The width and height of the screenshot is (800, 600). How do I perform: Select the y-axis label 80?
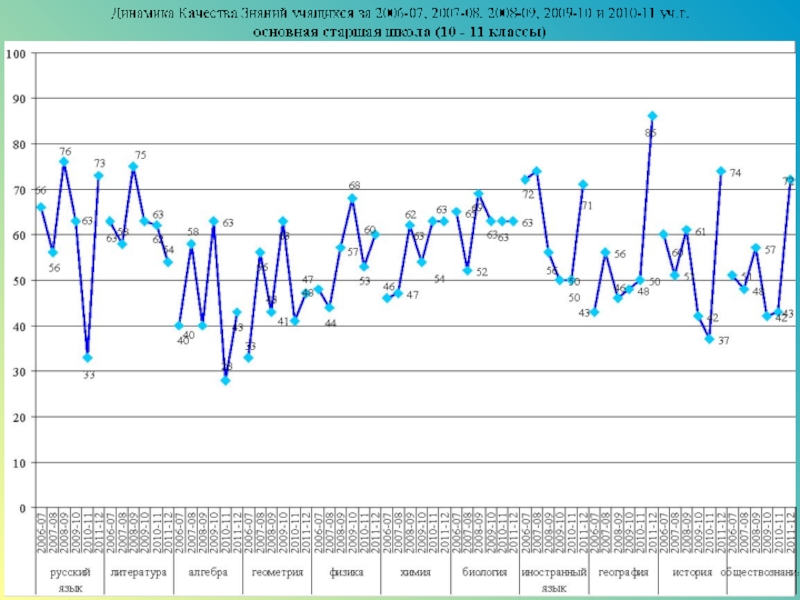[x=19, y=144]
